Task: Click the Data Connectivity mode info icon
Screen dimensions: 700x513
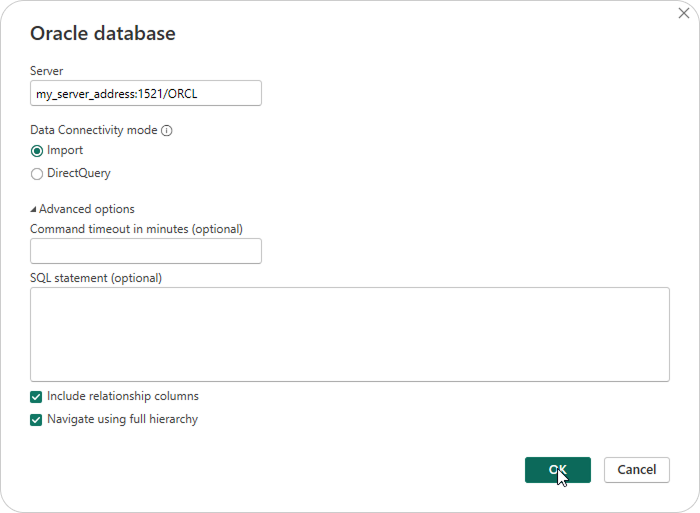Action: (x=167, y=130)
